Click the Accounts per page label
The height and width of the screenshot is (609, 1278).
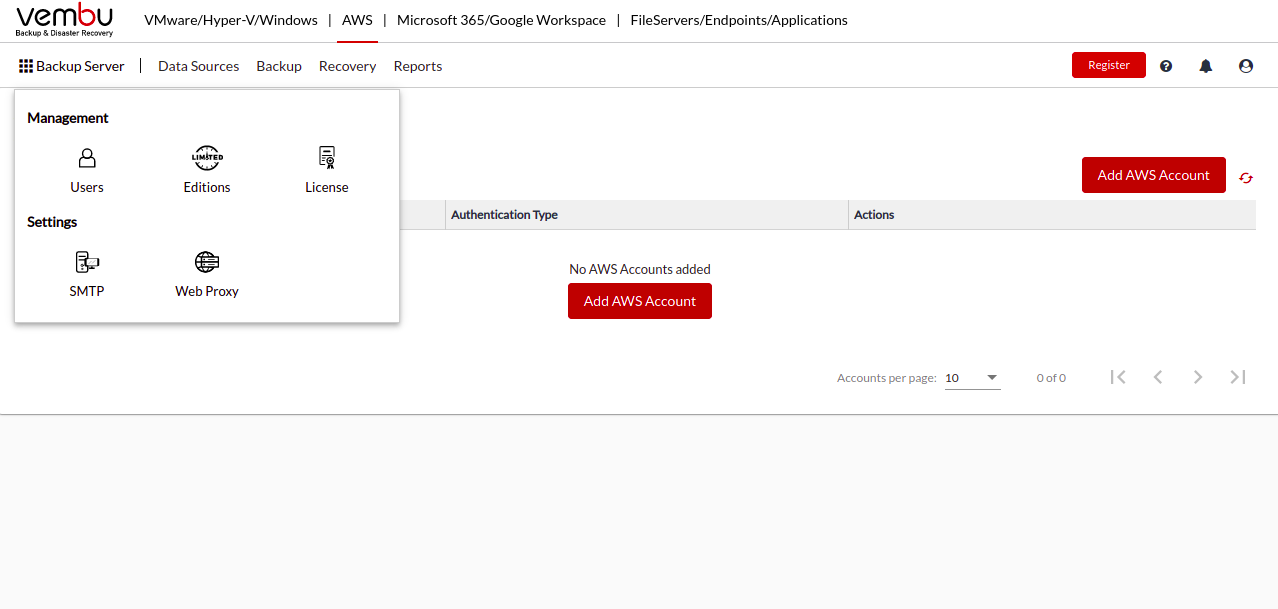[x=887, y=378]
